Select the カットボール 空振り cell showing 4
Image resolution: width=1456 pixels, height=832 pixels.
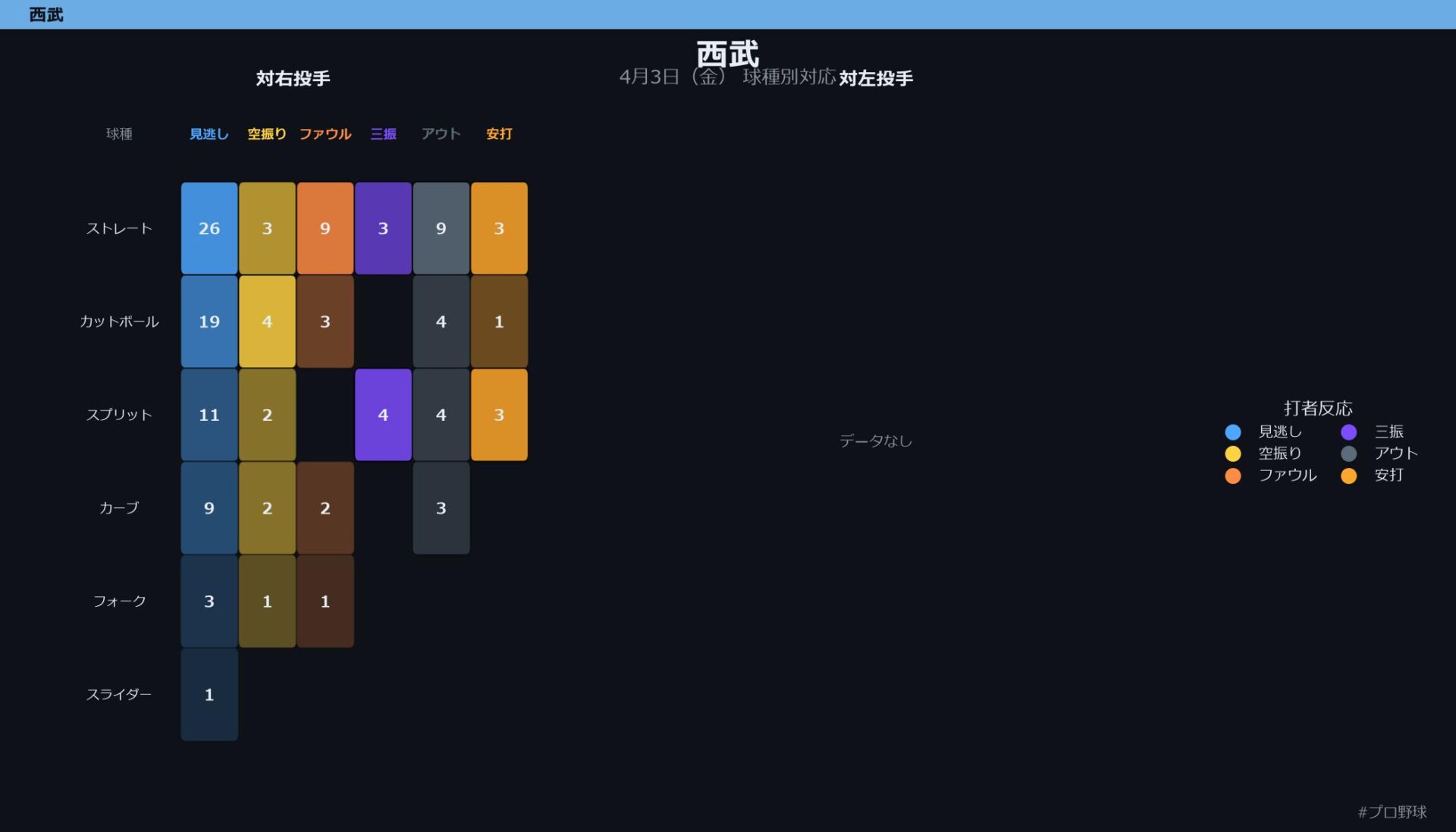coord(267,322)
